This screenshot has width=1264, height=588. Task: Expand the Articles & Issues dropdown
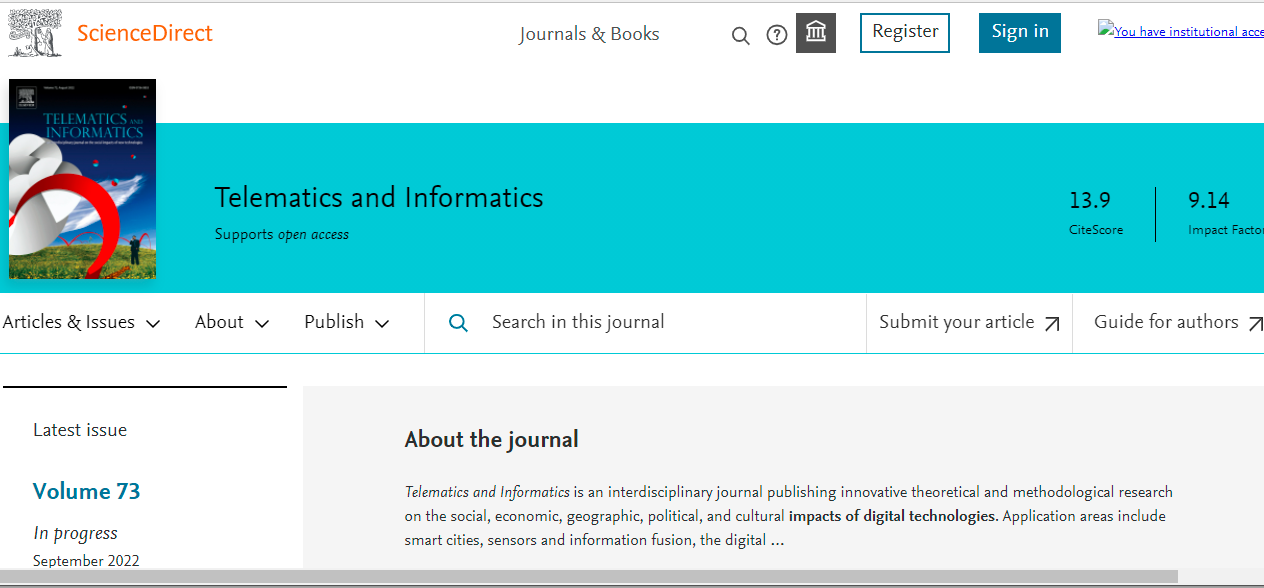pos(81,322)
